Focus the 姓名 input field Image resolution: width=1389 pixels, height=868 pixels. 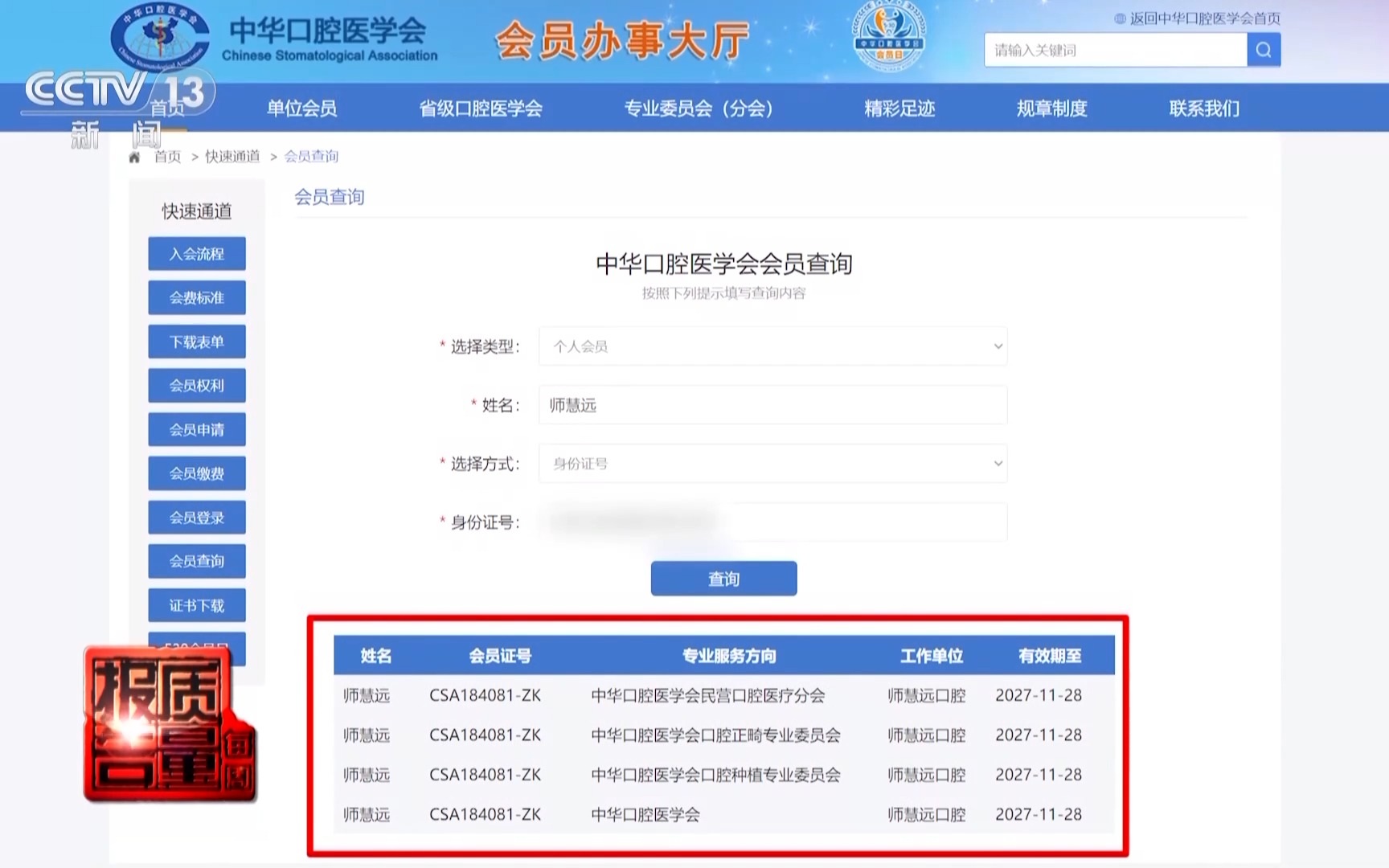(772, 405)
